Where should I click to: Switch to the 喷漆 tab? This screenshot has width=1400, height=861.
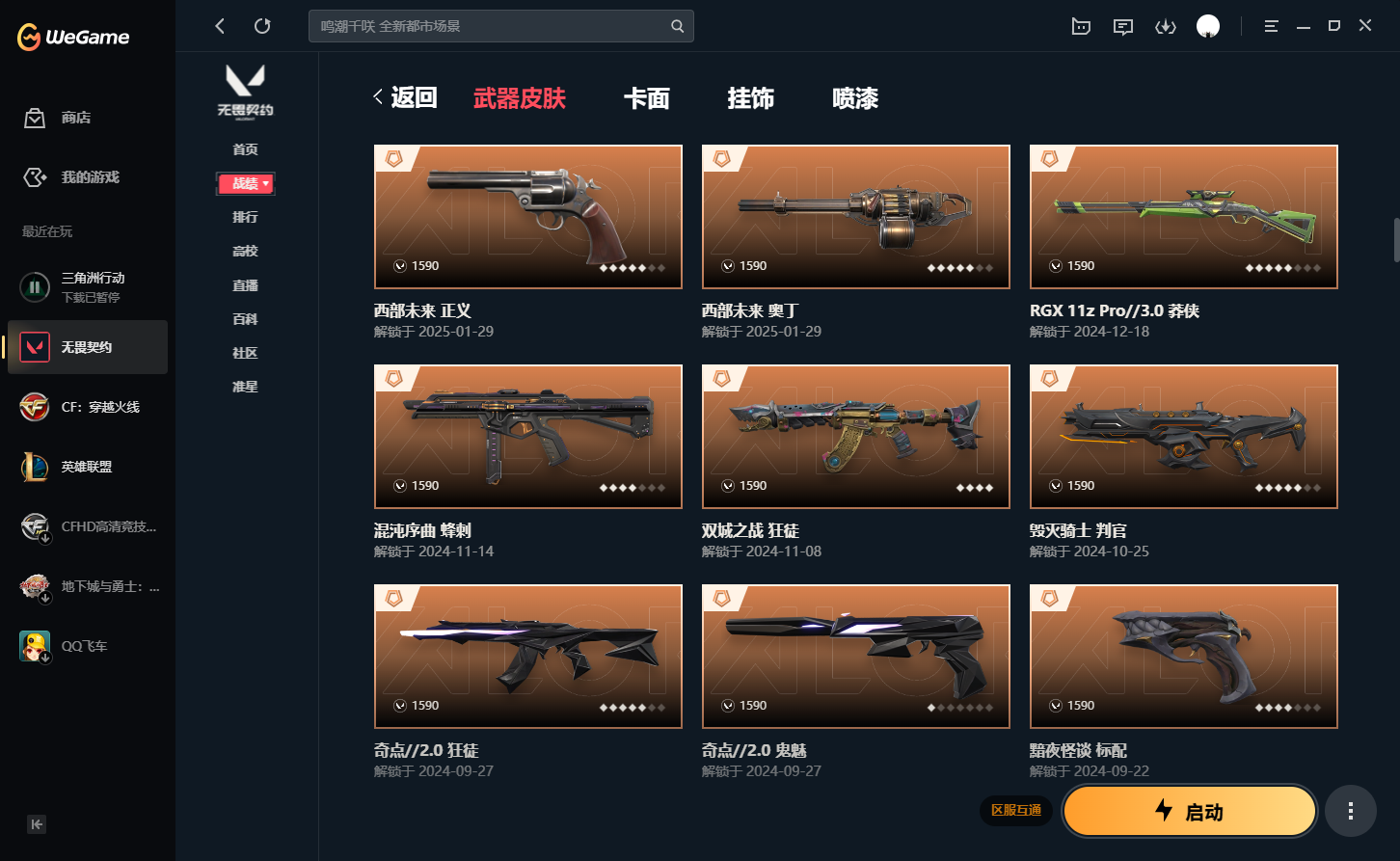[x=855, y=98]
